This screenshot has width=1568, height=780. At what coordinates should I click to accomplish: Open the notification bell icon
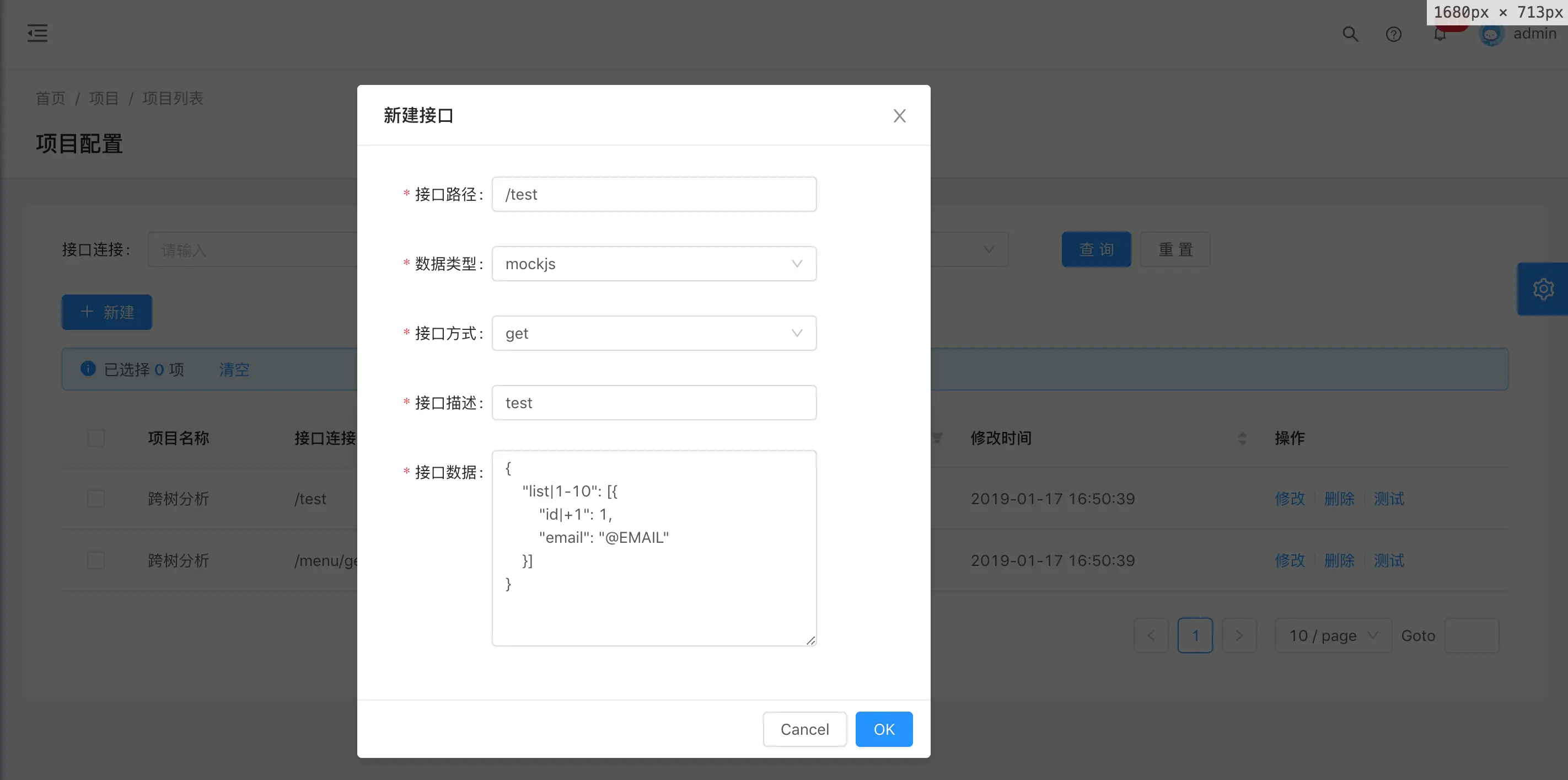(x=1440, y=35)
